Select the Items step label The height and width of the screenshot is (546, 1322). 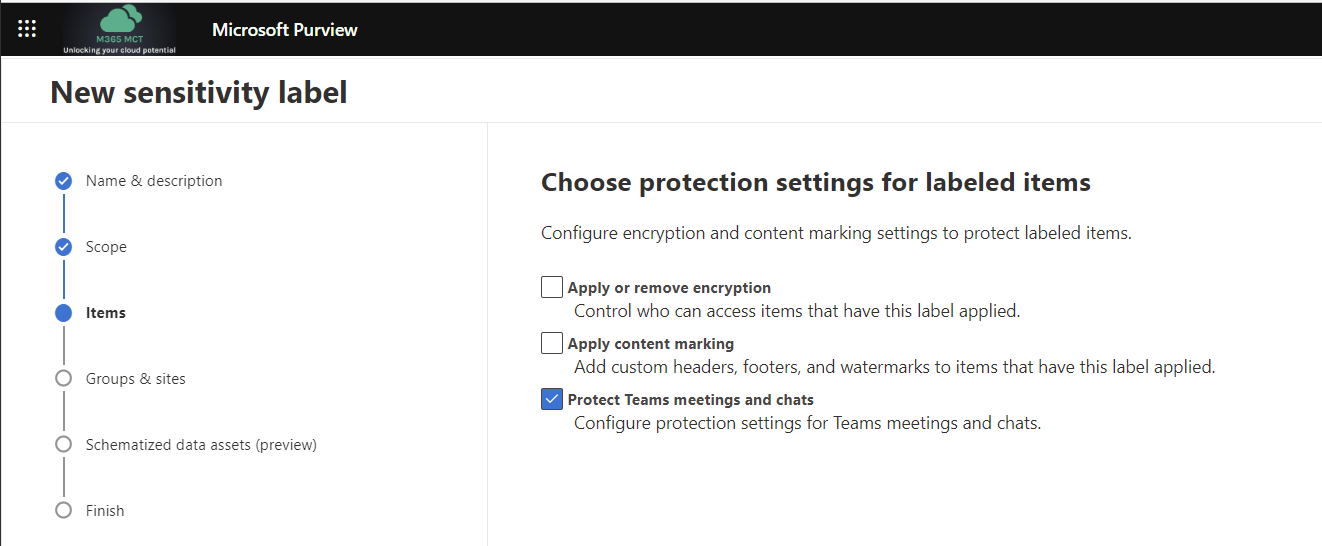coord(106,313)
